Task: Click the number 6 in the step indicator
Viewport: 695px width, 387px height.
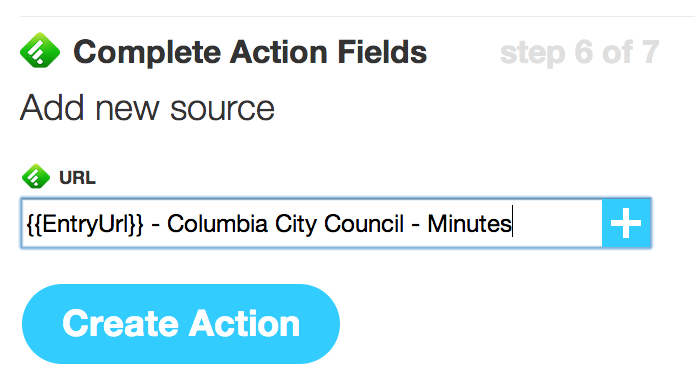Action: pyautogui.click(x=585, y=52)
